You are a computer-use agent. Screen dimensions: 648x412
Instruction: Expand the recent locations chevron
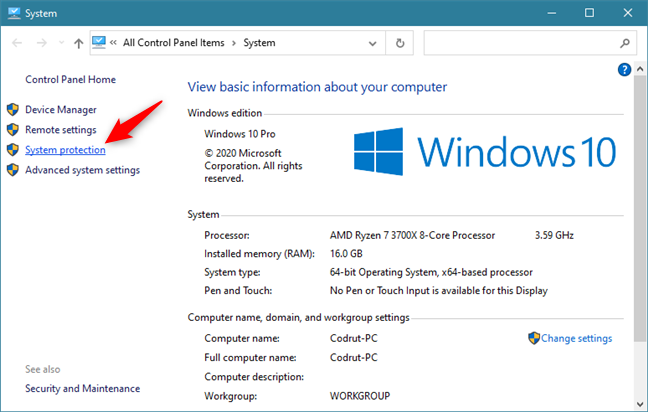[61, 44]
